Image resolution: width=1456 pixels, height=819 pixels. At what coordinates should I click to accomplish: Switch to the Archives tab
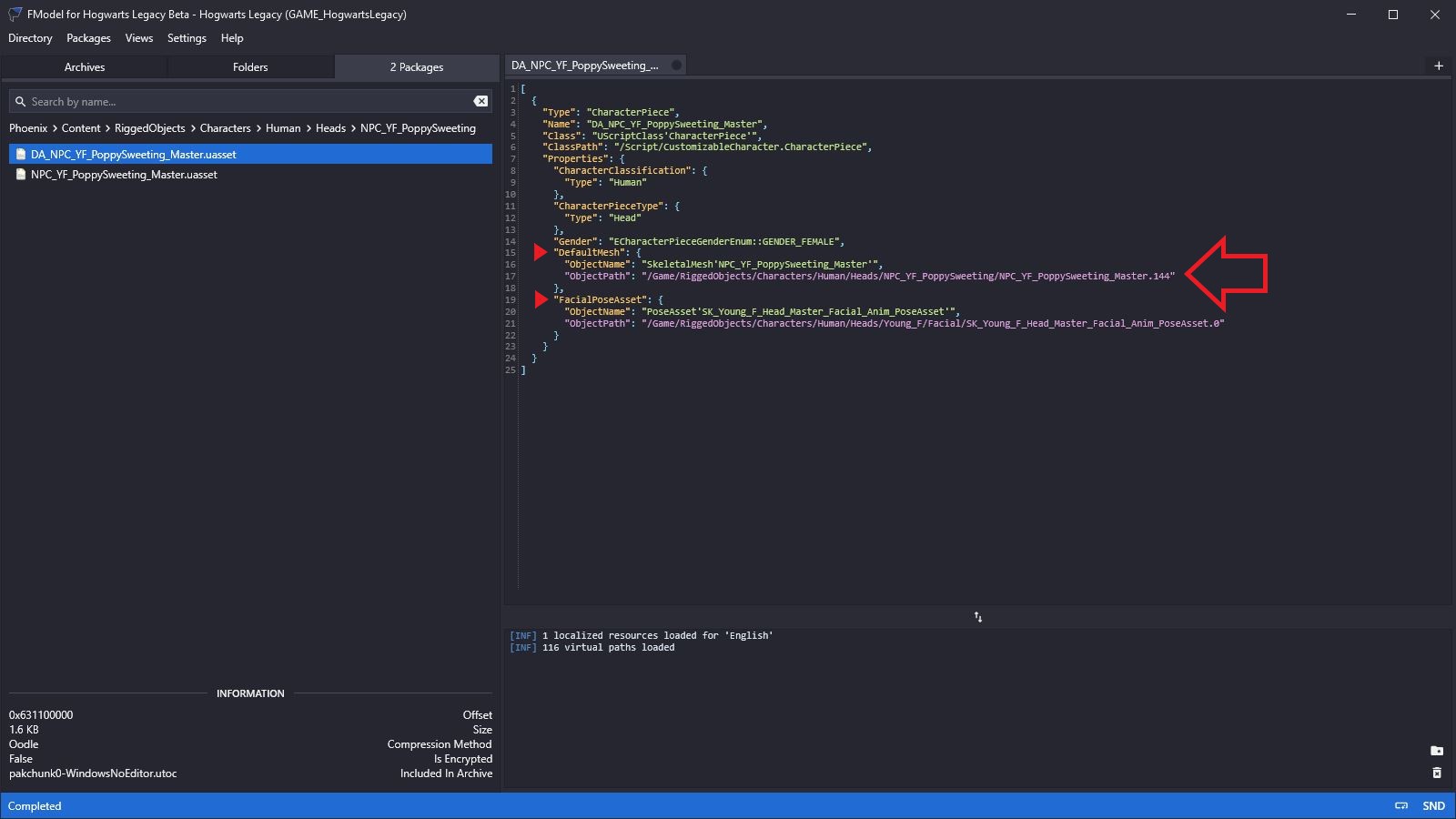(85, 67)
